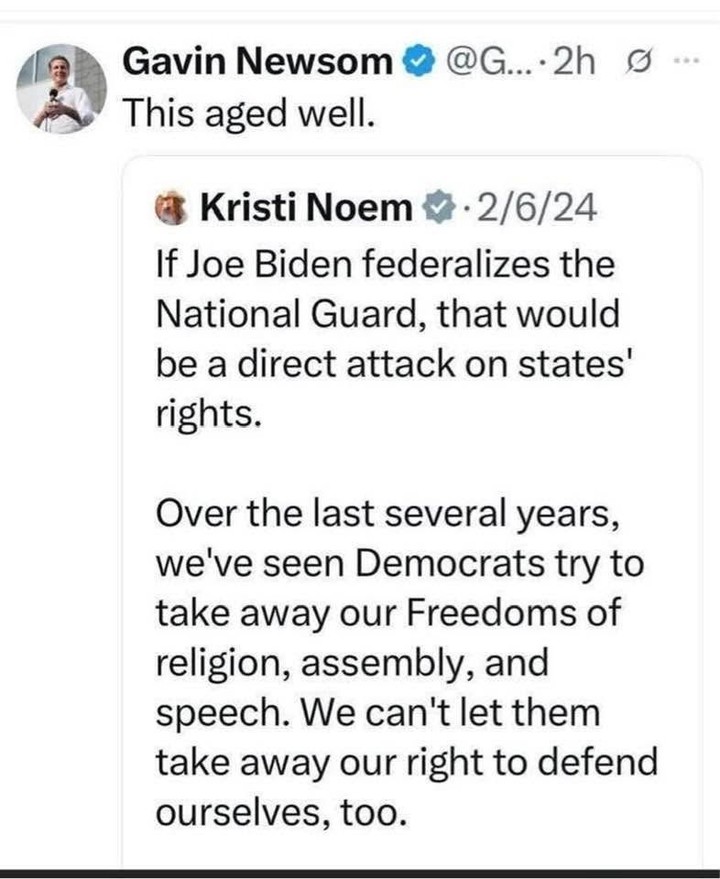Image resolution: width=720 pixels, height=879 pixels.
Task: Click the "This aged well." post text
Action: point(249,113)
